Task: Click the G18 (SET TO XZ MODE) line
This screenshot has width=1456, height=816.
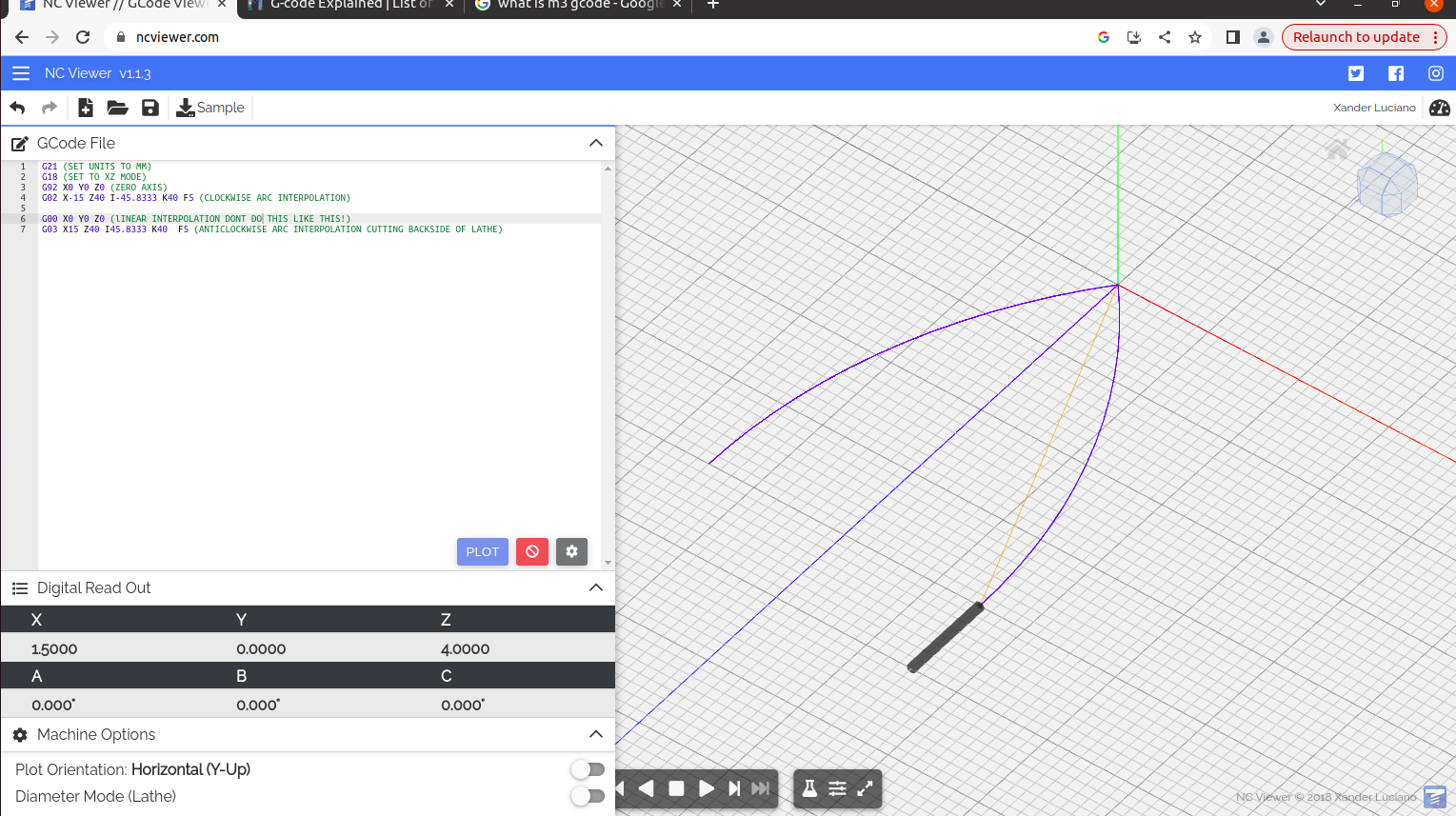Action: 93,177
